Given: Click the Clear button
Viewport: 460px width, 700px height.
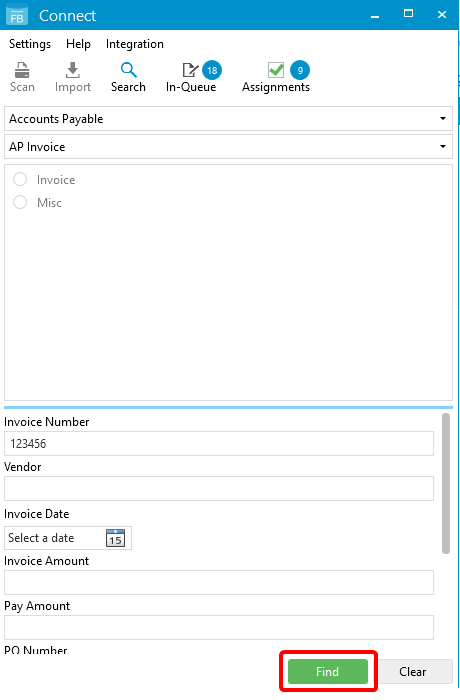Looking at the screenshot, I should pyautogui.click(x=412, y=671).
